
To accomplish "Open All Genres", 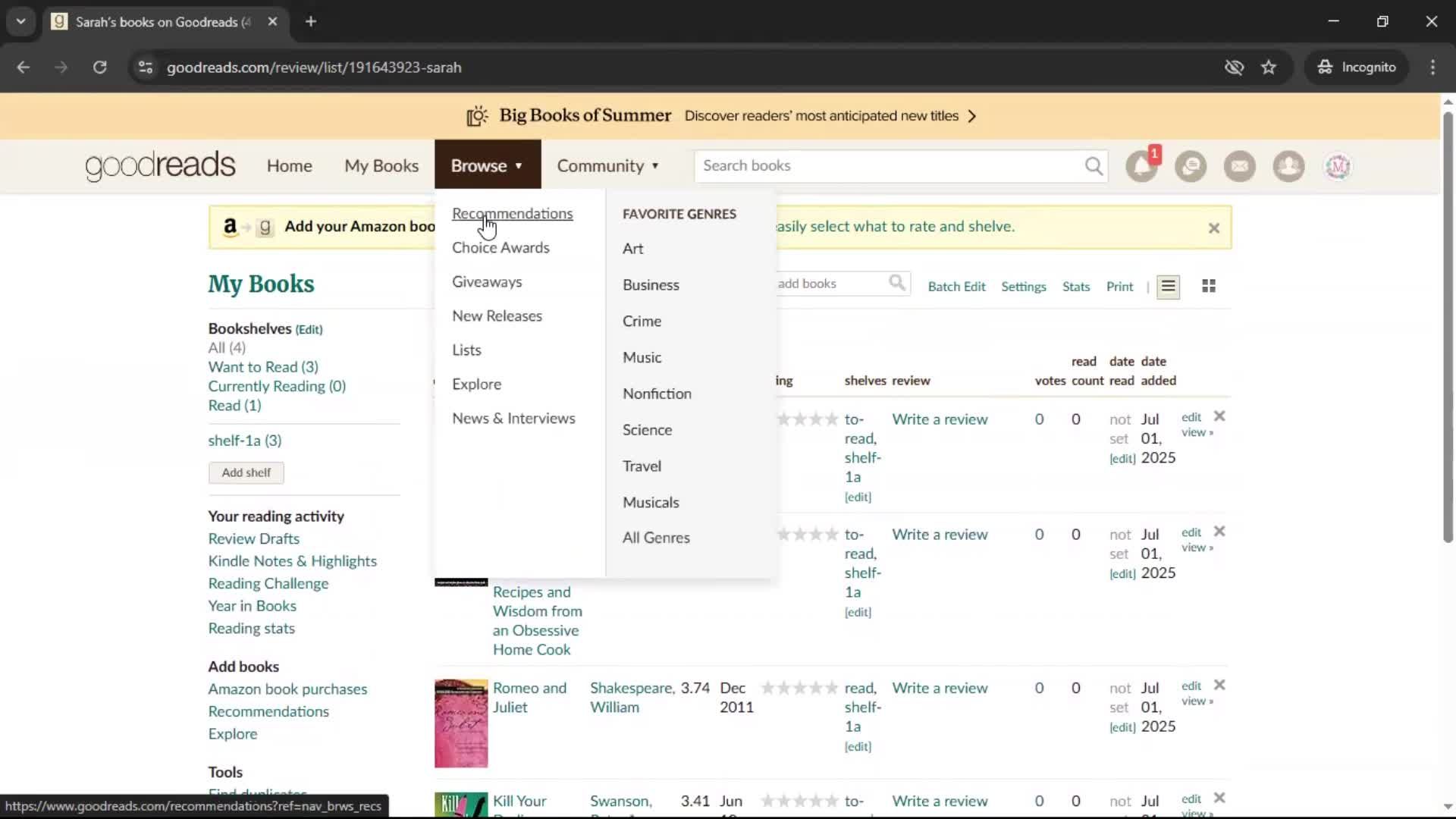I will coord(656,538).
